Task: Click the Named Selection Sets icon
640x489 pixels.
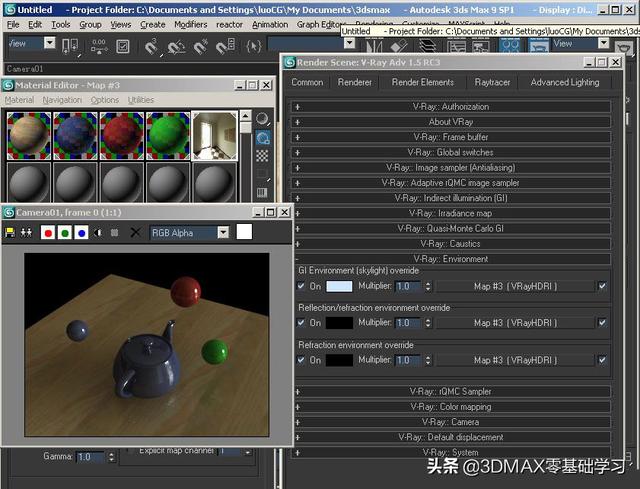Action: pyautogui.click(x=253, y=46)
